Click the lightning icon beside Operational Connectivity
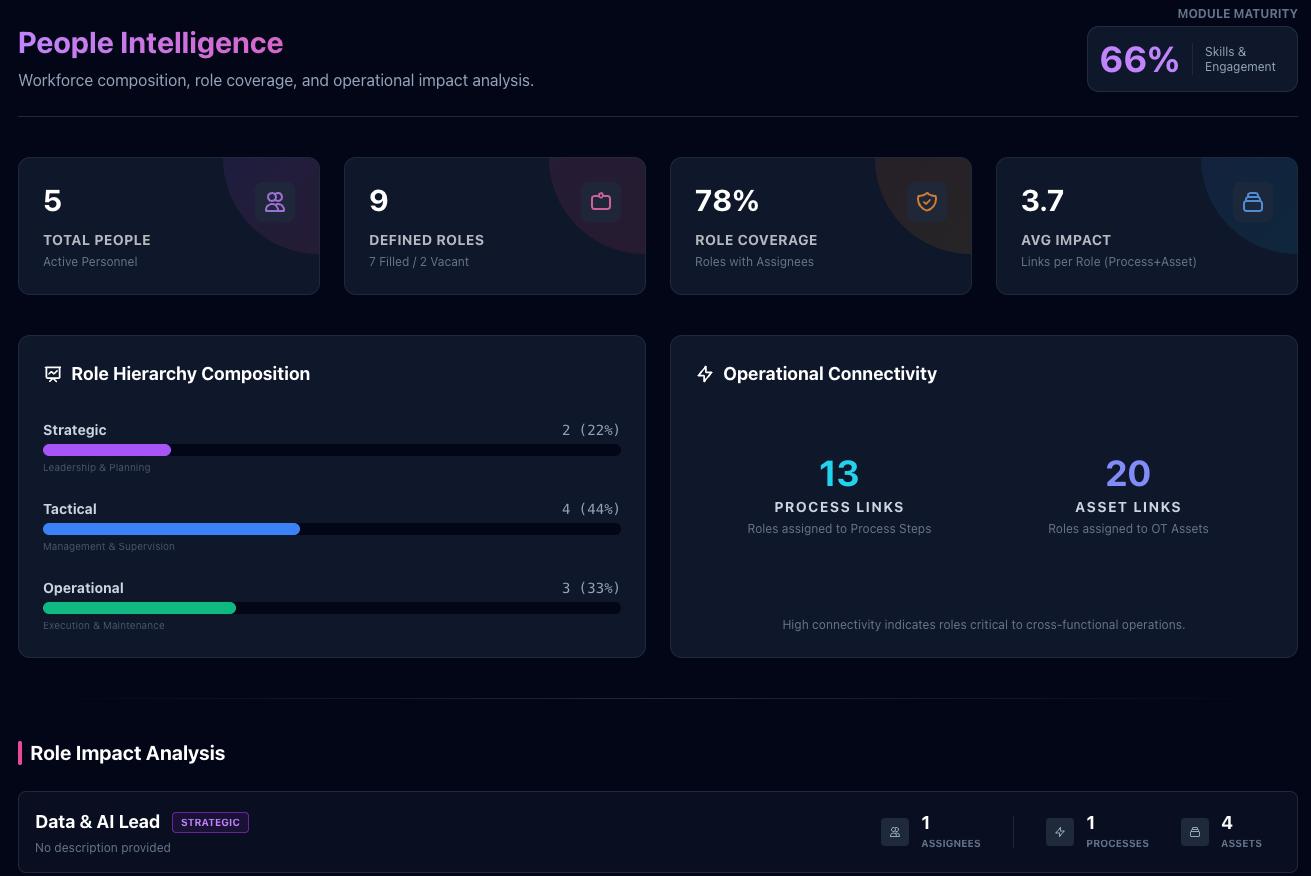The image size is (1311, 876). [x=705, y=374]
